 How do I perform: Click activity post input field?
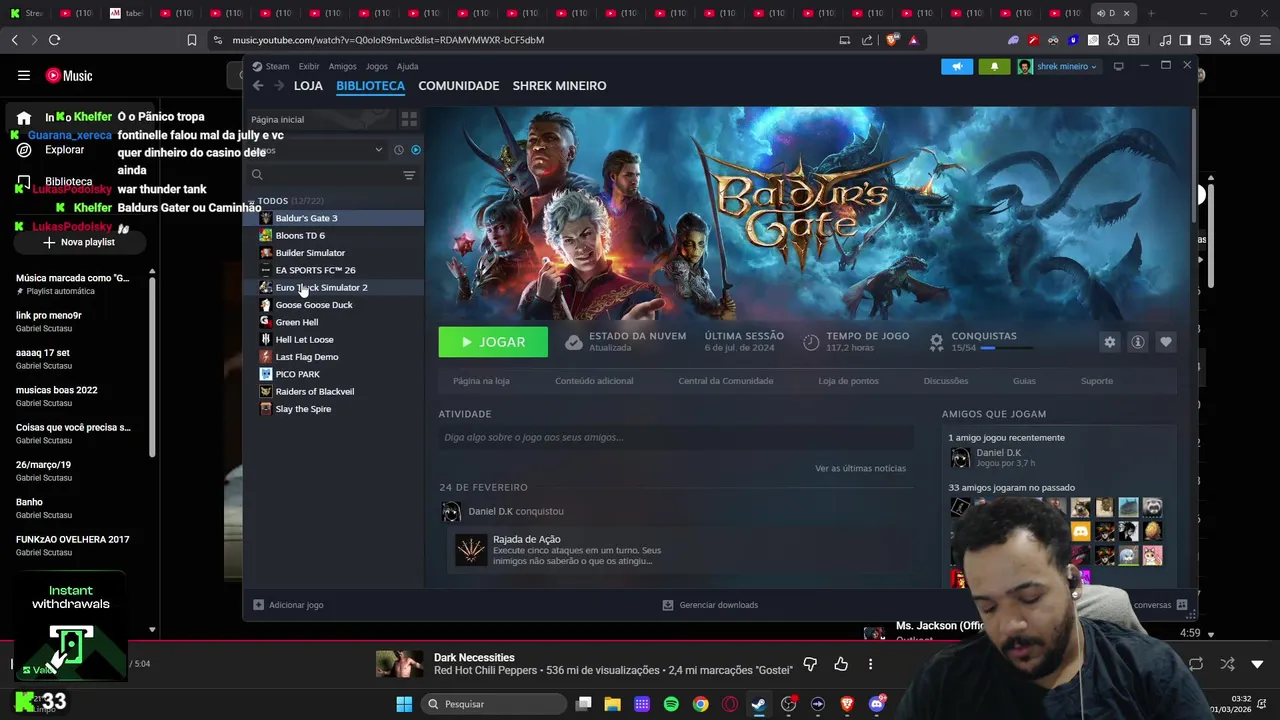point(676,437)
